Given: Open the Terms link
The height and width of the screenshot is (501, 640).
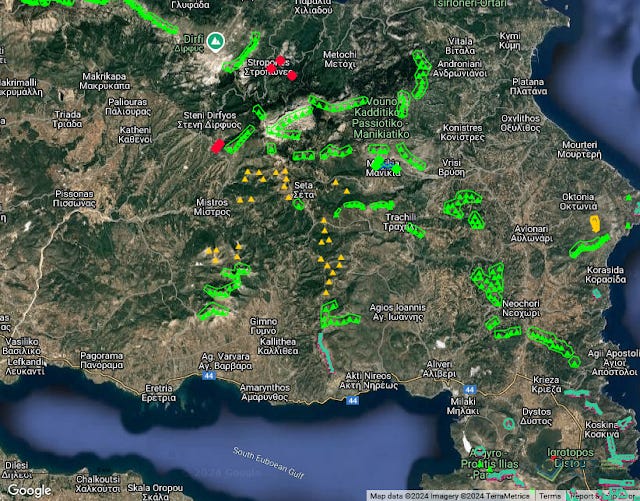Looking at the screenshot, I should [550, 495].
